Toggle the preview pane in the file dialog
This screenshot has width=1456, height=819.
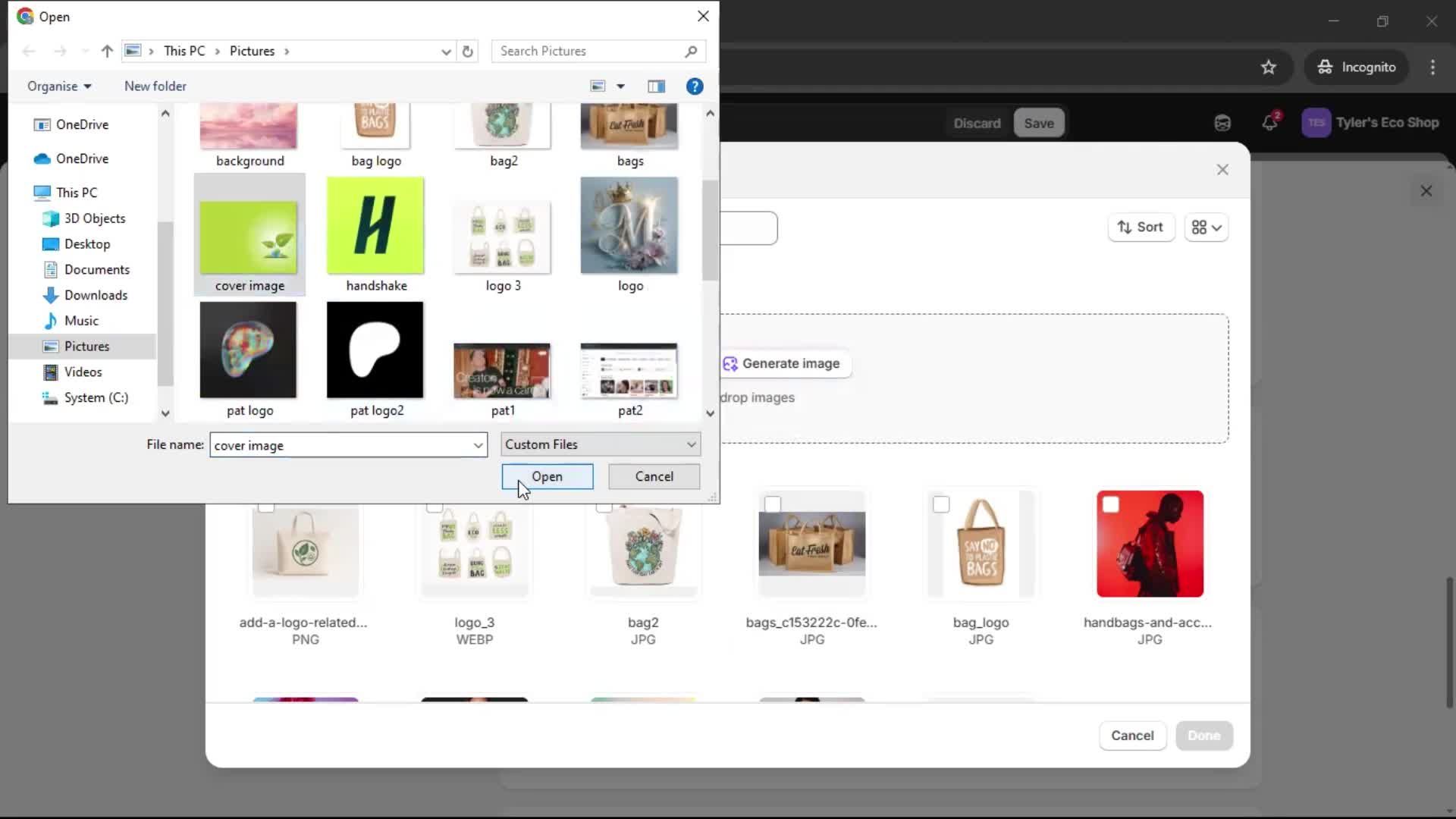tap(656, 86)
